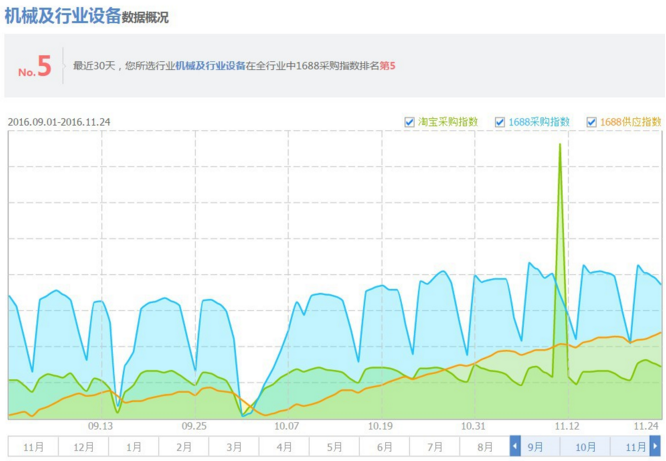Select 4月 in the month timeline

[x=284, y=447]
